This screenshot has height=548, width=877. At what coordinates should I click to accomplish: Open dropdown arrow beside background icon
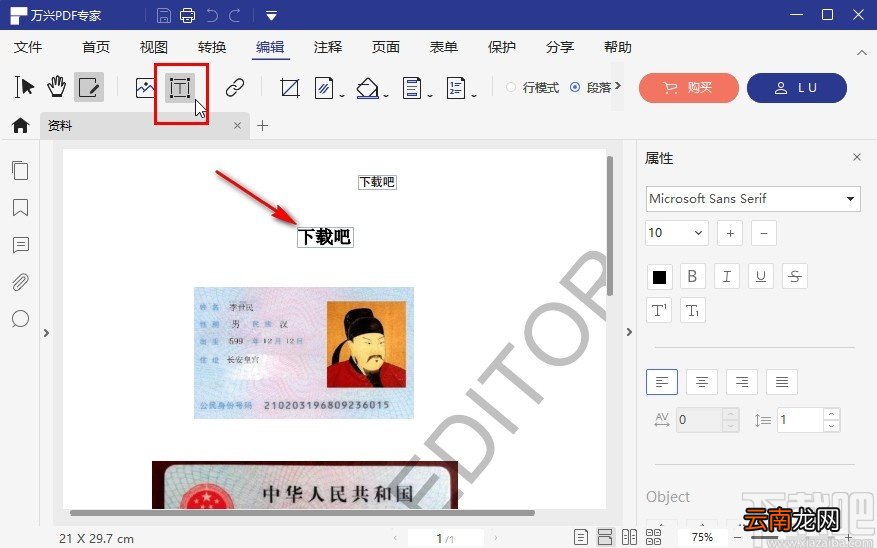386,96
